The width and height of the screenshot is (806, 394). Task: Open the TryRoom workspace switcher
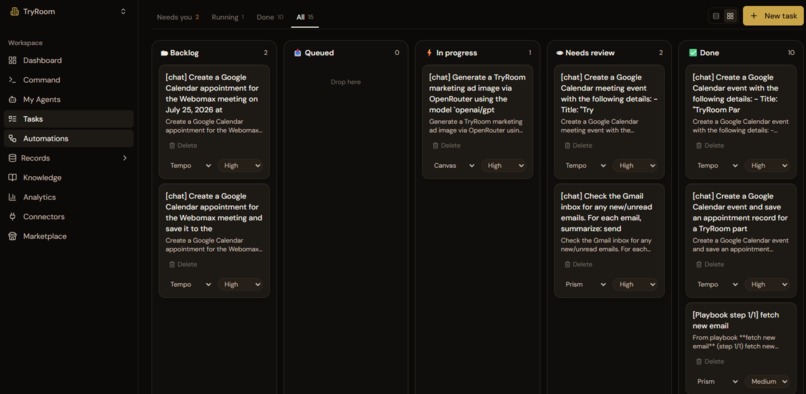point(68,11)
